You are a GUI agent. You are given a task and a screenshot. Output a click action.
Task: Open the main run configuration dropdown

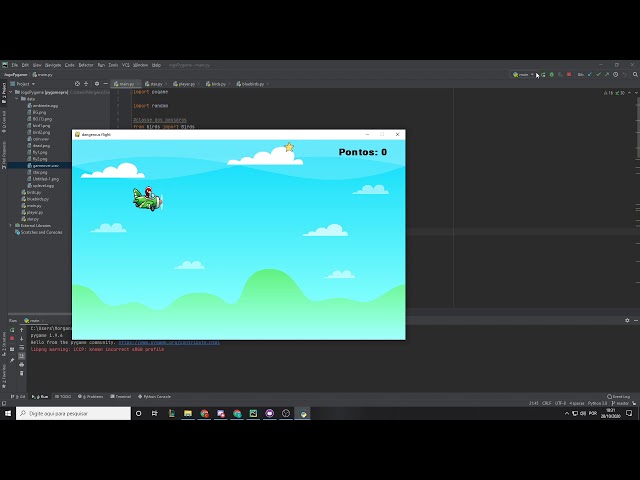[x=523, y=75]
